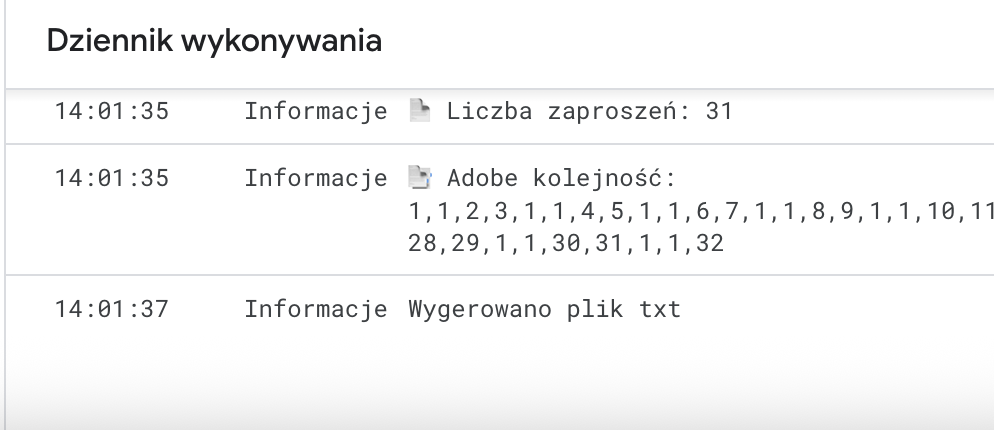Click the number 31 in Liczba zaproszeń
Screen dimensions: 994x430
pos(719,111)
